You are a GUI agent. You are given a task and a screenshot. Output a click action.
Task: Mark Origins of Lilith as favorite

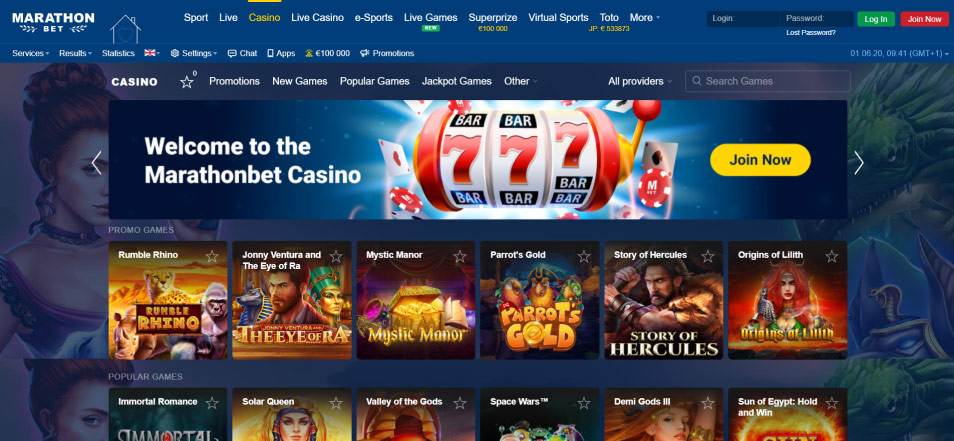832,256
